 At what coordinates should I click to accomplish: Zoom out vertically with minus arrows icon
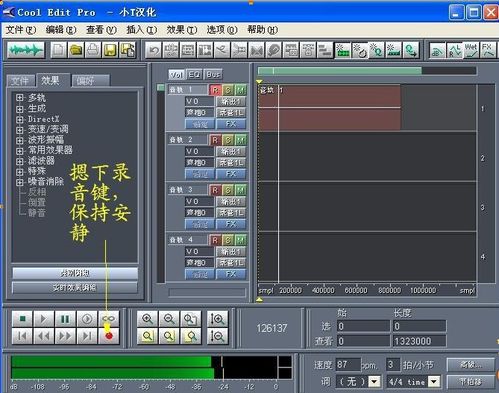click(x=218, y=336)
